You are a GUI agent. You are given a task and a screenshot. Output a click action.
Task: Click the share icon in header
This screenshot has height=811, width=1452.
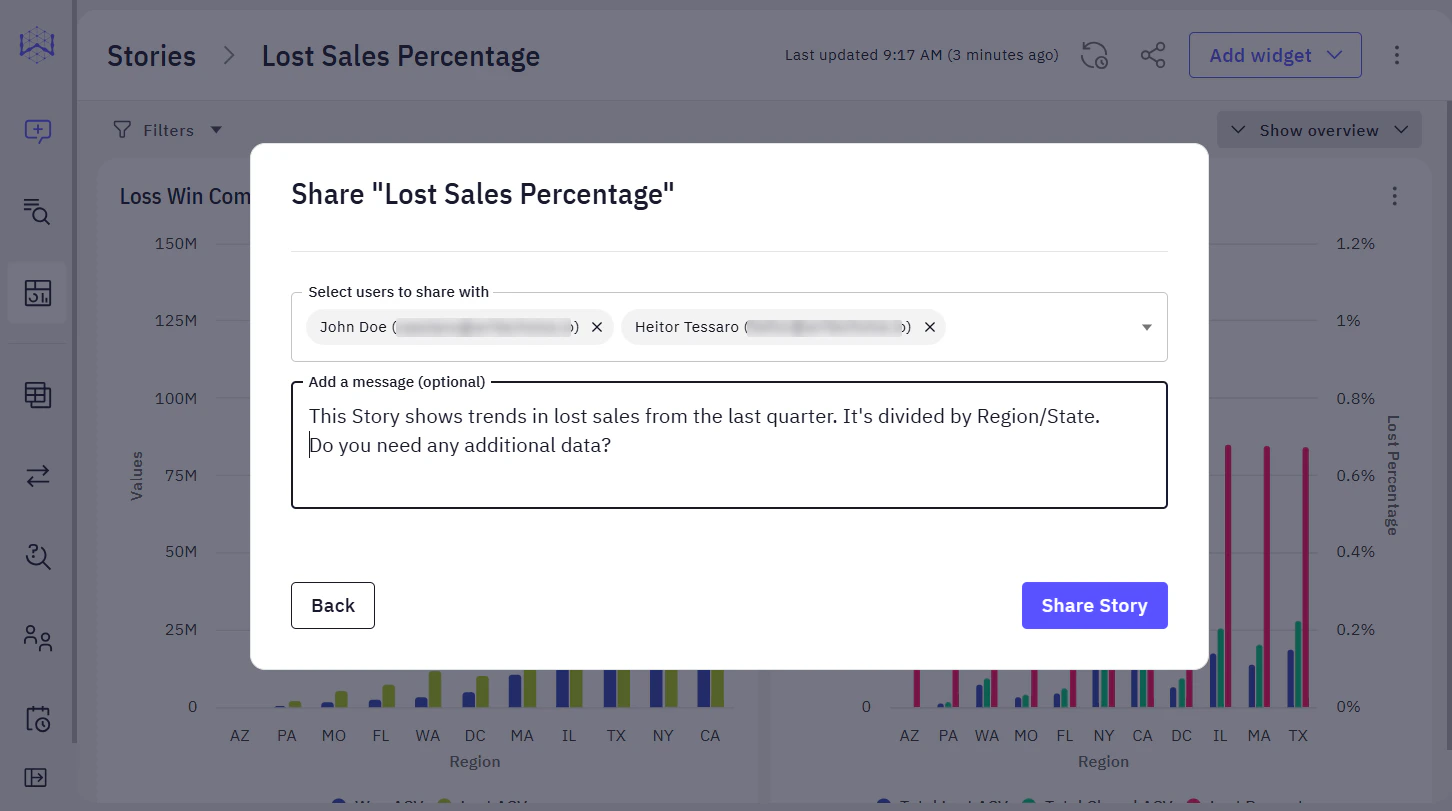pos(1153,56)
